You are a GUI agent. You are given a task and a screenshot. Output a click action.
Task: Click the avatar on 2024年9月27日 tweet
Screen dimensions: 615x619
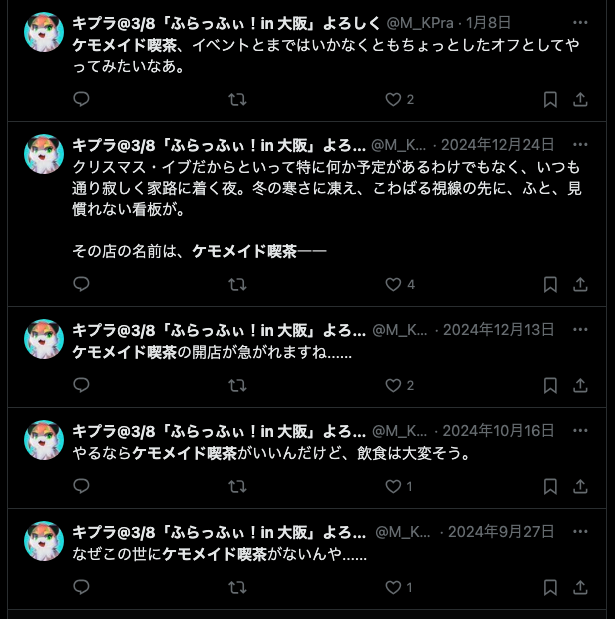[x=44, y=541]
